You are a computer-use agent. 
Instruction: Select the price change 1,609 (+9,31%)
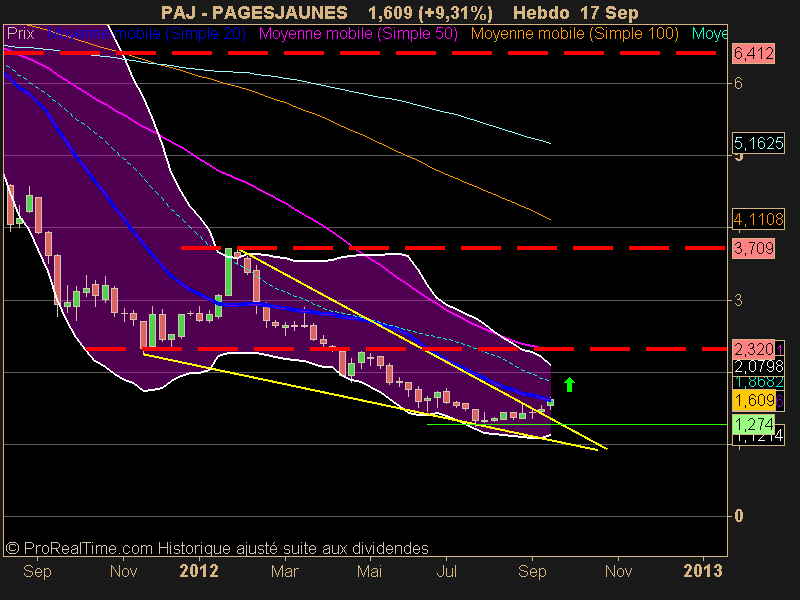430,13
